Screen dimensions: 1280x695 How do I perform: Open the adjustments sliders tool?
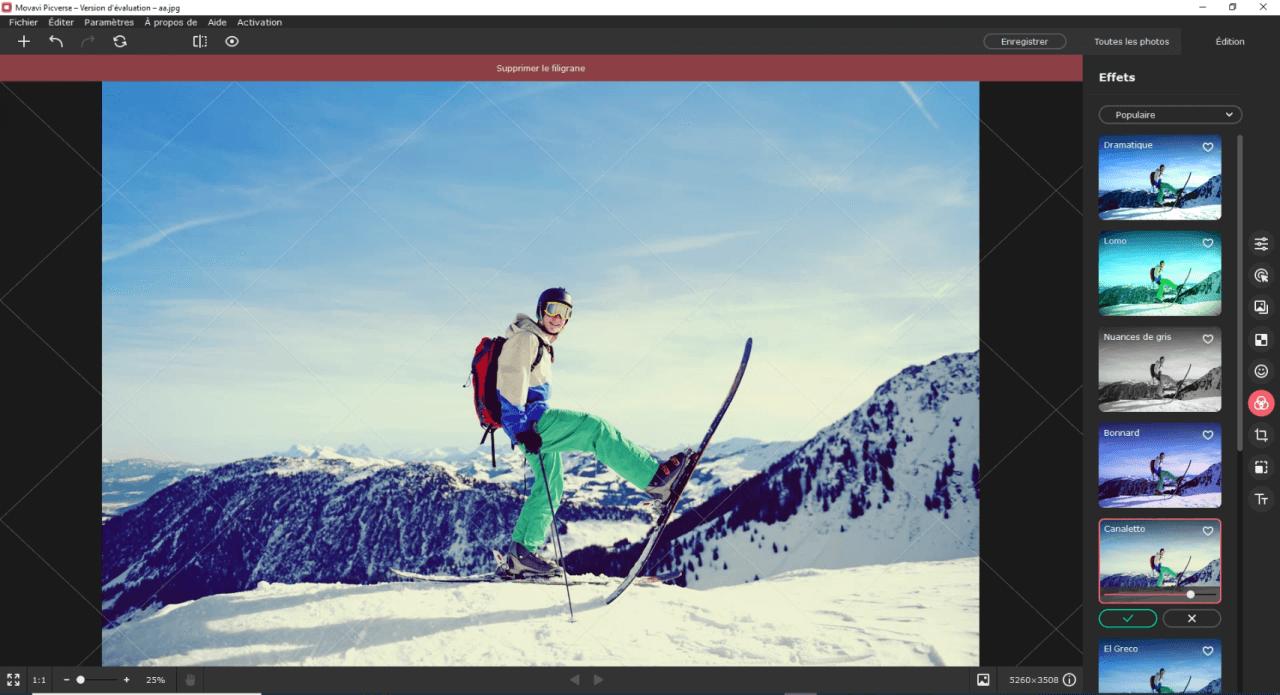1261,244
